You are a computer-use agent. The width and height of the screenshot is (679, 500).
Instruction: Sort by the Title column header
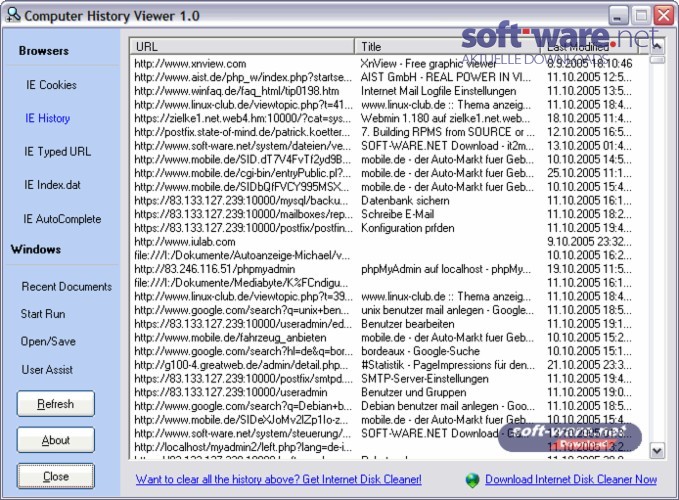(x=447, y=46)
